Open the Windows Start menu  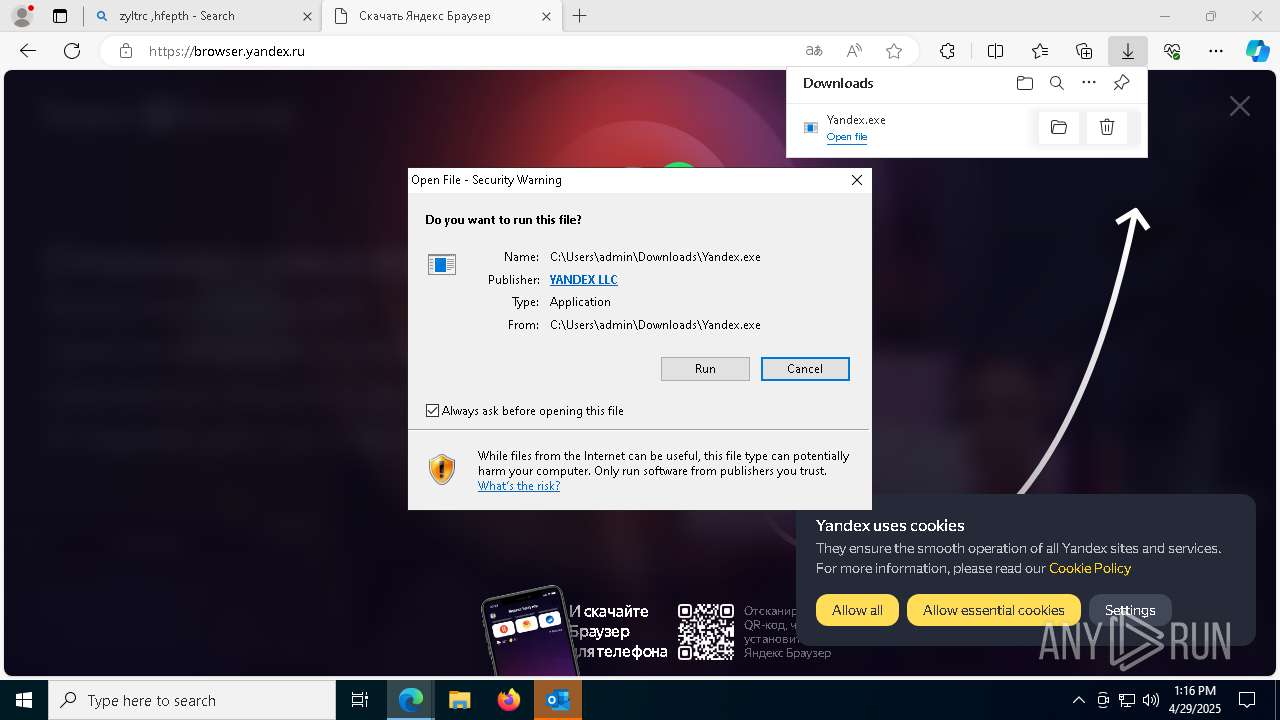point(24,700)
